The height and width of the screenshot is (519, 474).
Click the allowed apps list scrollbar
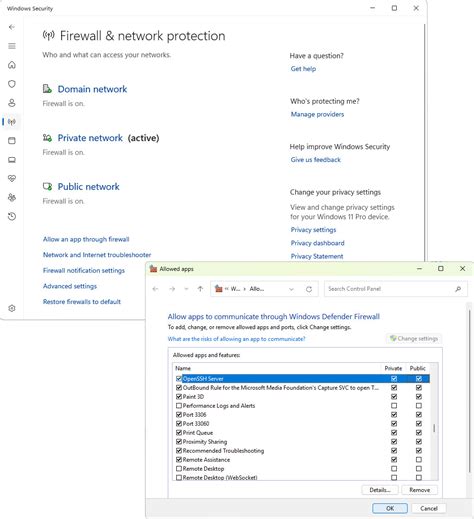[x=434, y=422]
